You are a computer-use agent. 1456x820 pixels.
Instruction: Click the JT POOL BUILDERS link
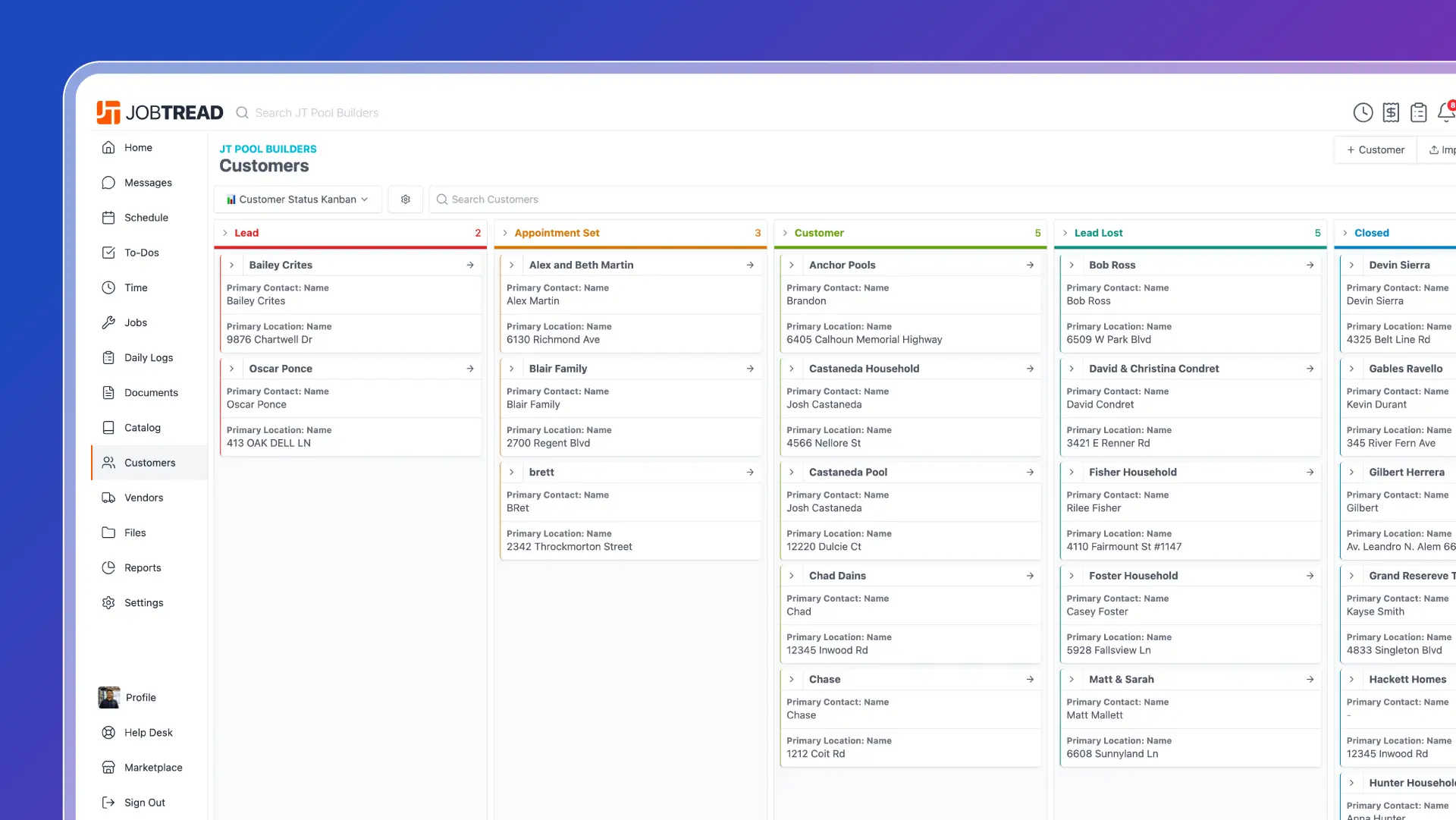coord(268,149)
